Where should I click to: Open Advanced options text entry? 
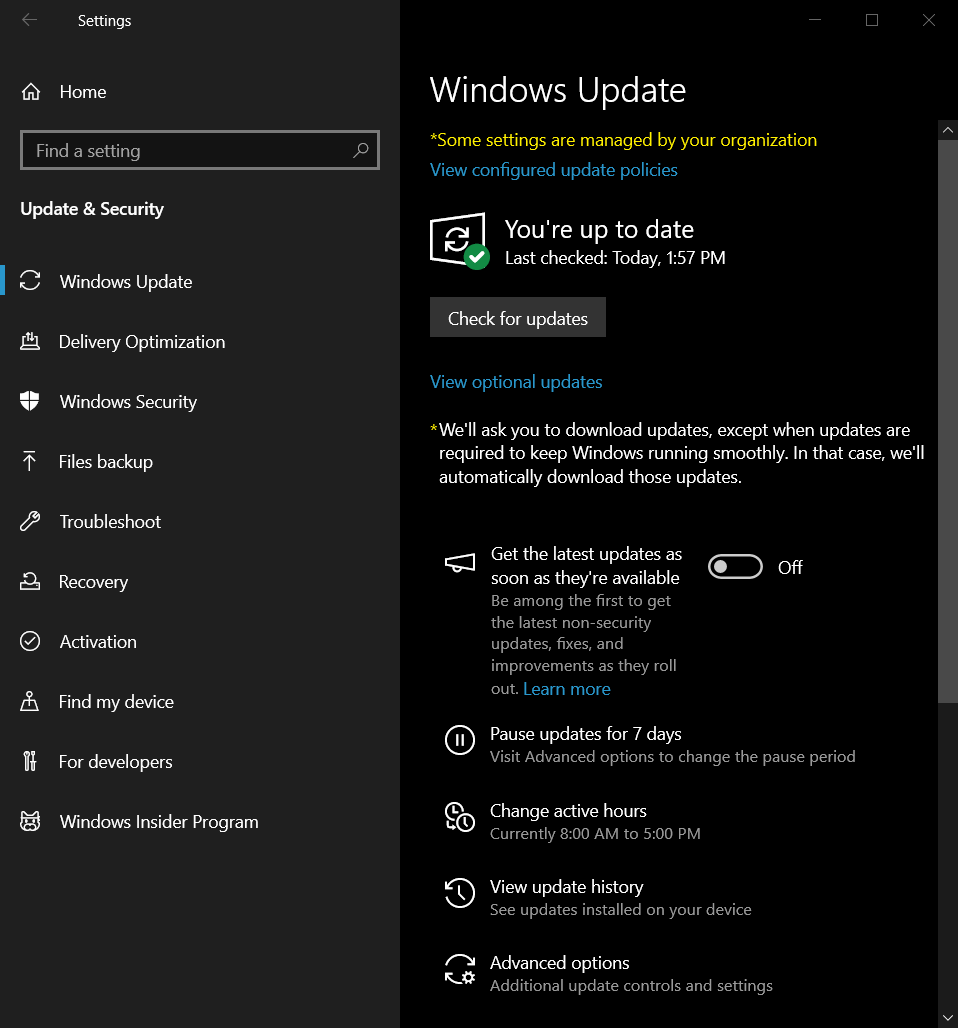(559, 963)
